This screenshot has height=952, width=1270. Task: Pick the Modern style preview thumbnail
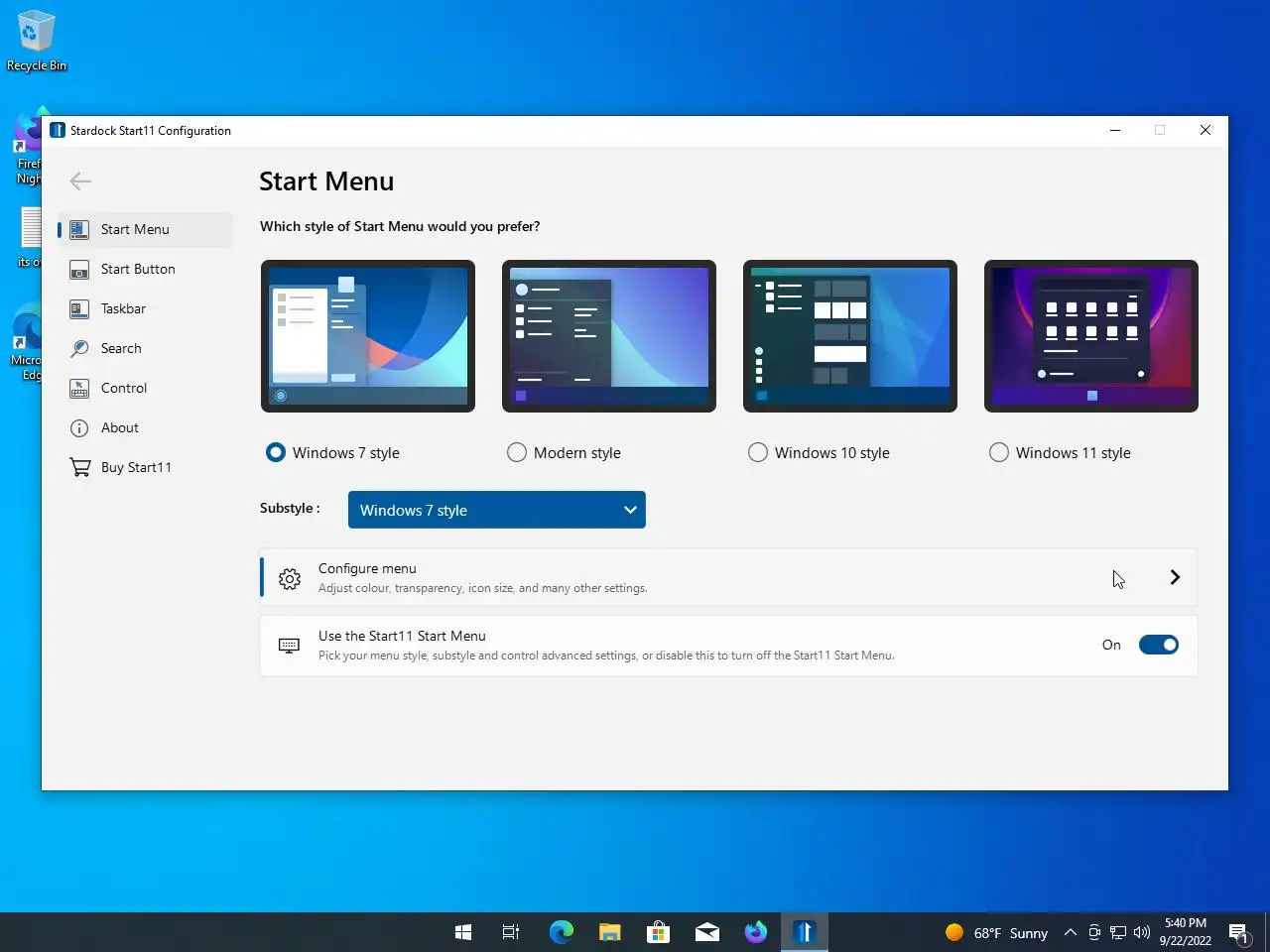tap(609, 336)
